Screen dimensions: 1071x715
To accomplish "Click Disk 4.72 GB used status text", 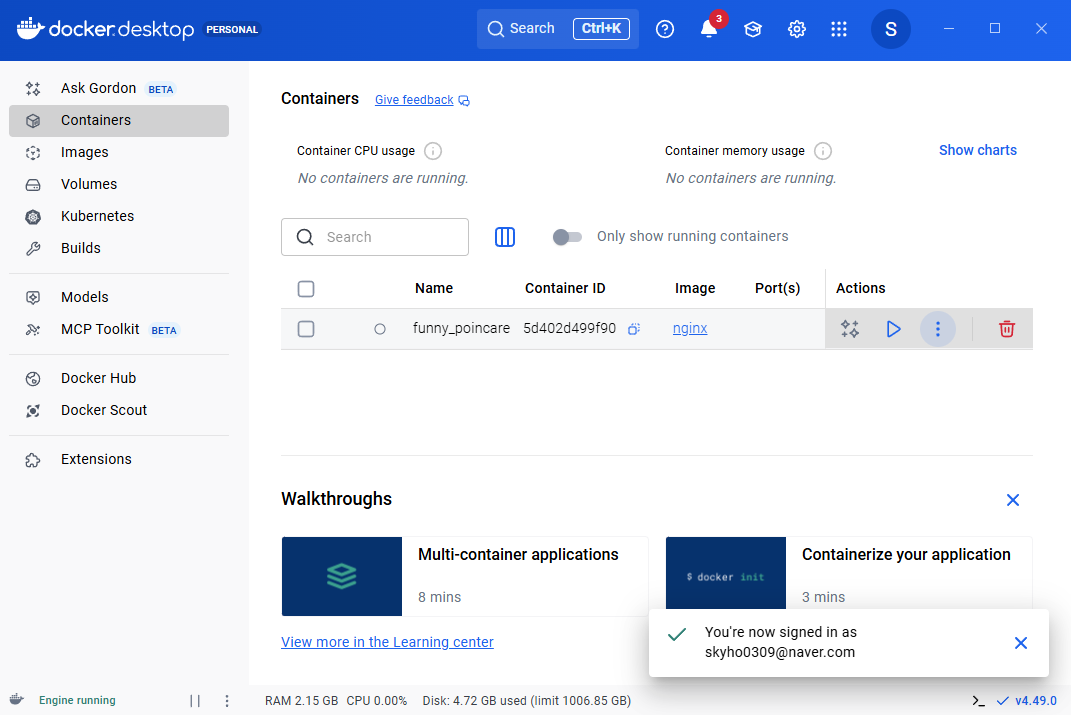I will pos(527,701).
